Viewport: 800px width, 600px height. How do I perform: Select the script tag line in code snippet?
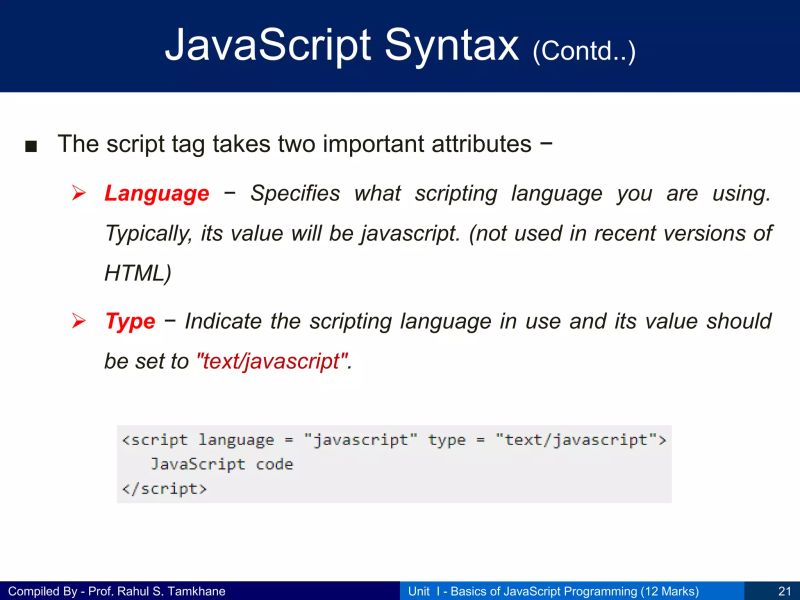(x=395, y=439)
